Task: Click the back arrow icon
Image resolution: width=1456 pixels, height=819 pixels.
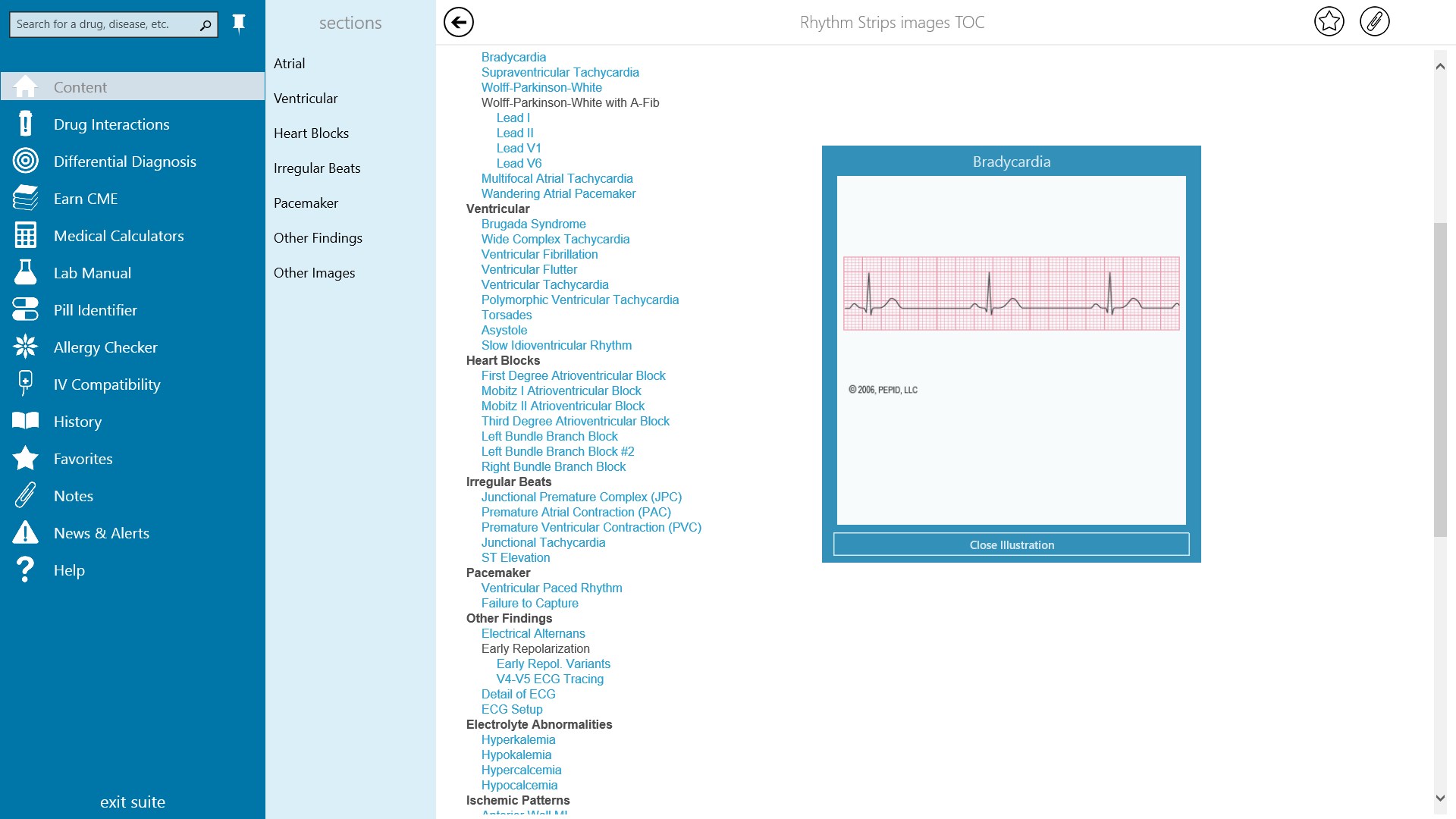Action: pyautogui.click(x=458, y=22)
